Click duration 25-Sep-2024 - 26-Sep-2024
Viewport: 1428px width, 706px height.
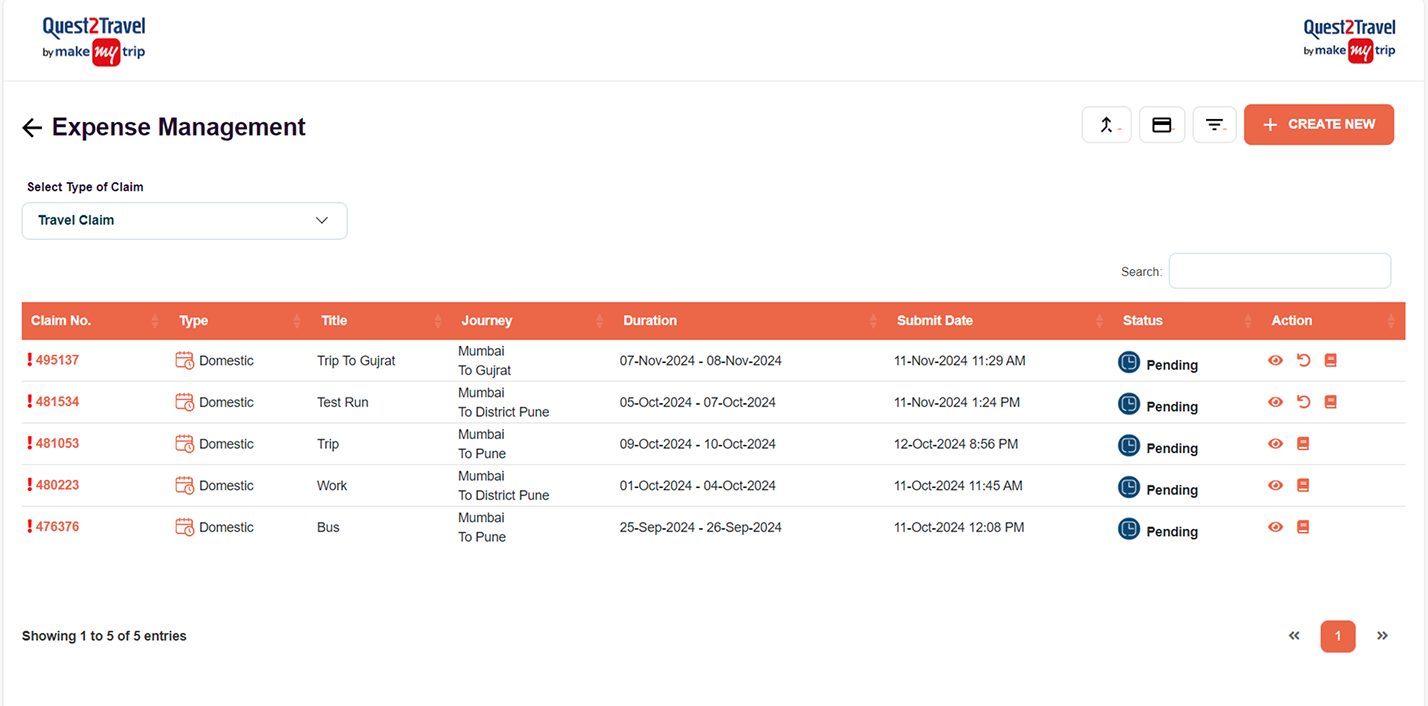point(701,527)
